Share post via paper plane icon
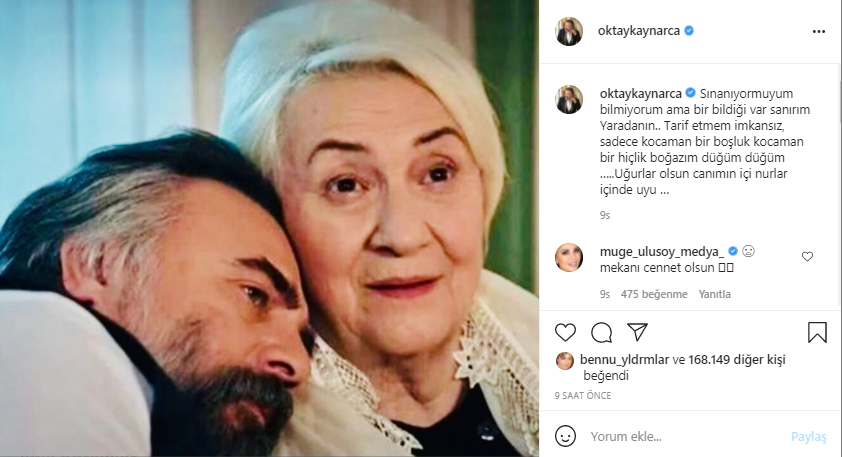 point(637,332)
